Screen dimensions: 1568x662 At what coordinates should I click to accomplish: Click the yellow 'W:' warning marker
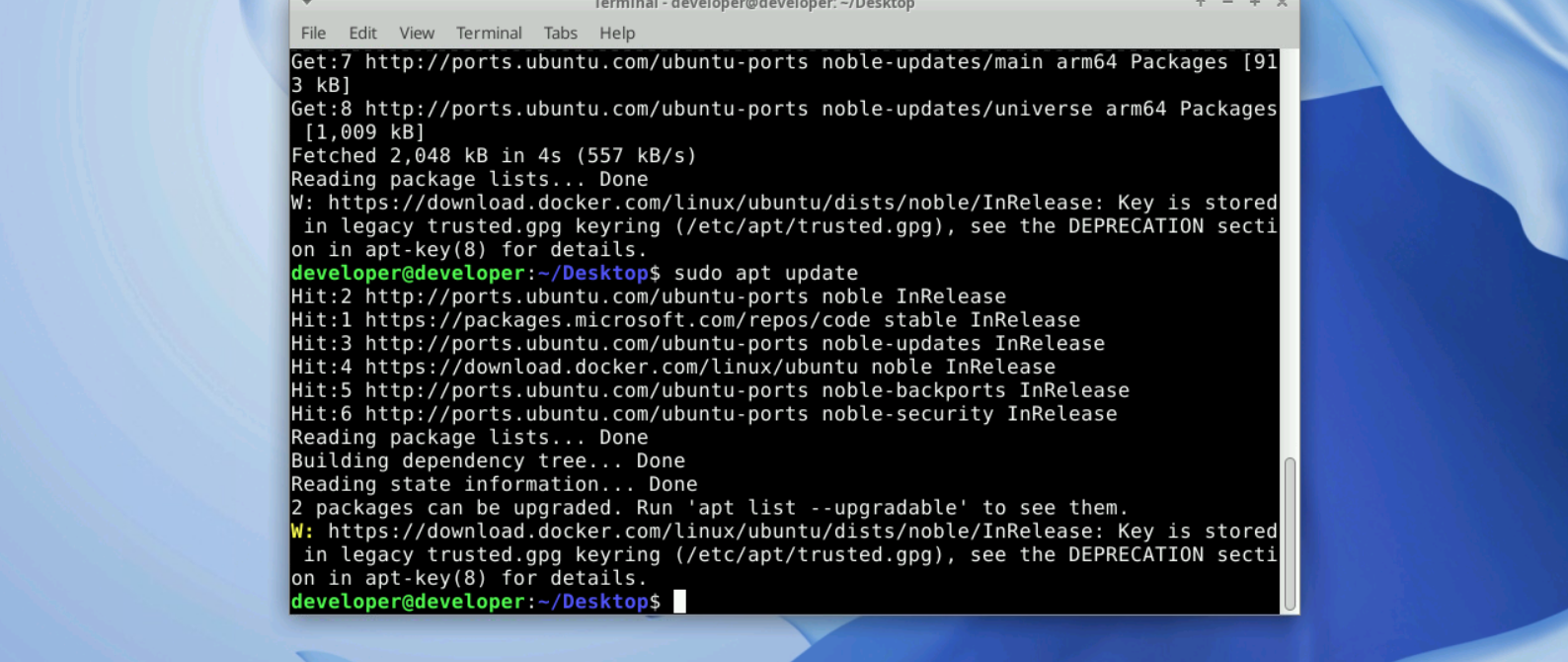pos(302,532)
